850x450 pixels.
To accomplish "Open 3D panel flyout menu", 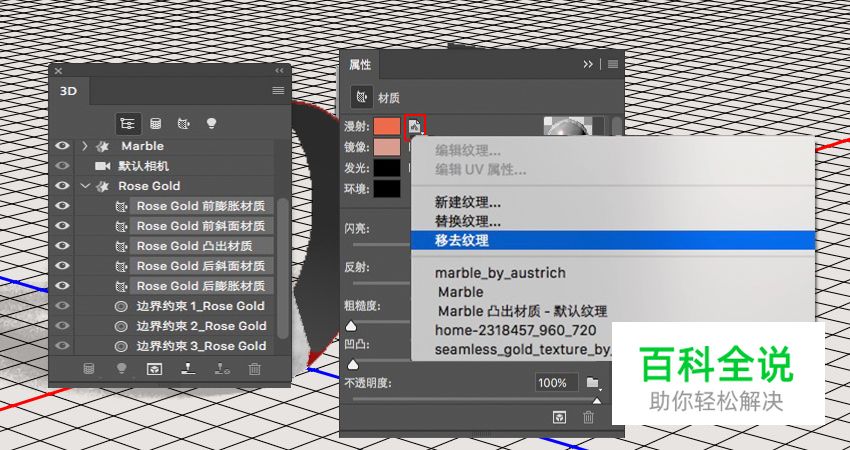I will point(278,91).
